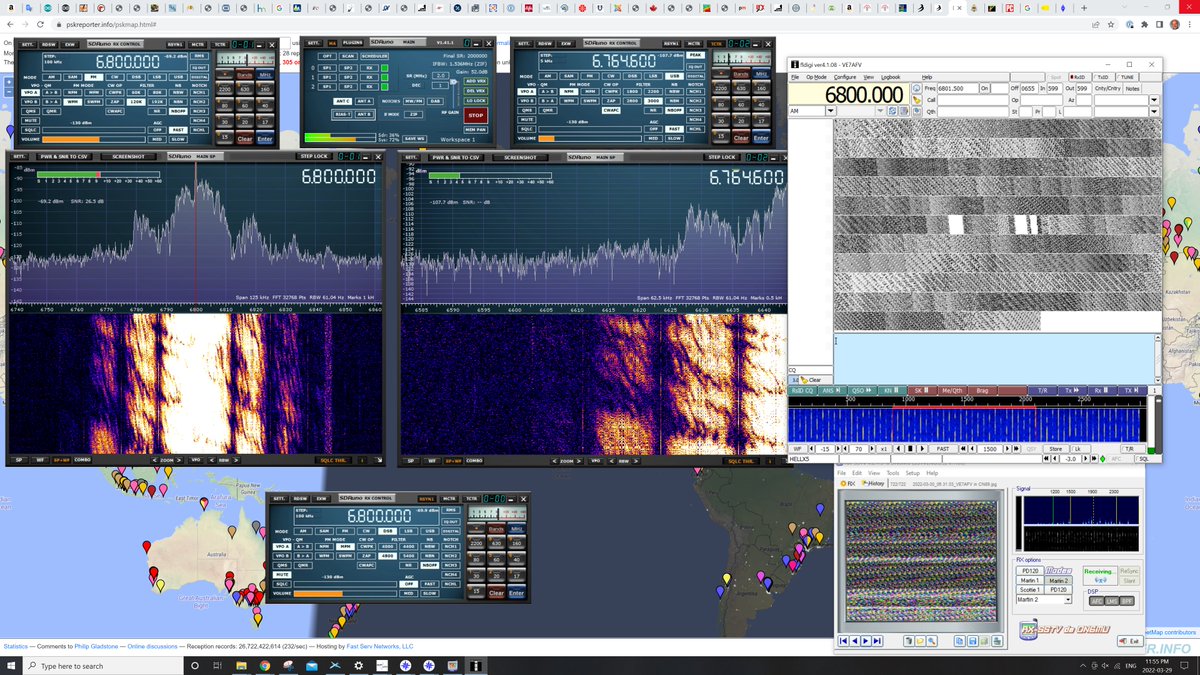The image size is (1200, 675).
Task: Open RX-SSTV Setup menu
Action: point(913,473)
